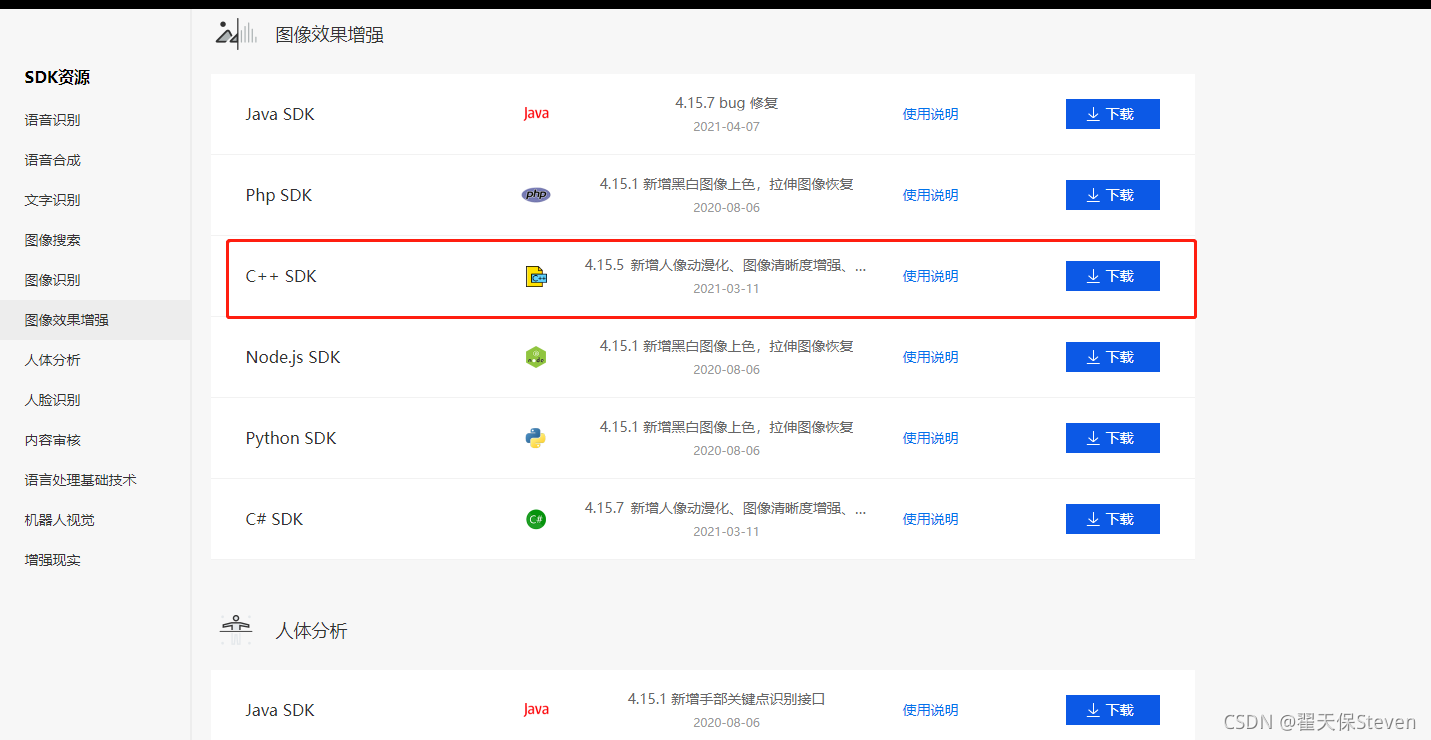The height and width of the screenshot is (740, 1431).
Task: Click the C# green circle icon
Action: pos(536,519)
